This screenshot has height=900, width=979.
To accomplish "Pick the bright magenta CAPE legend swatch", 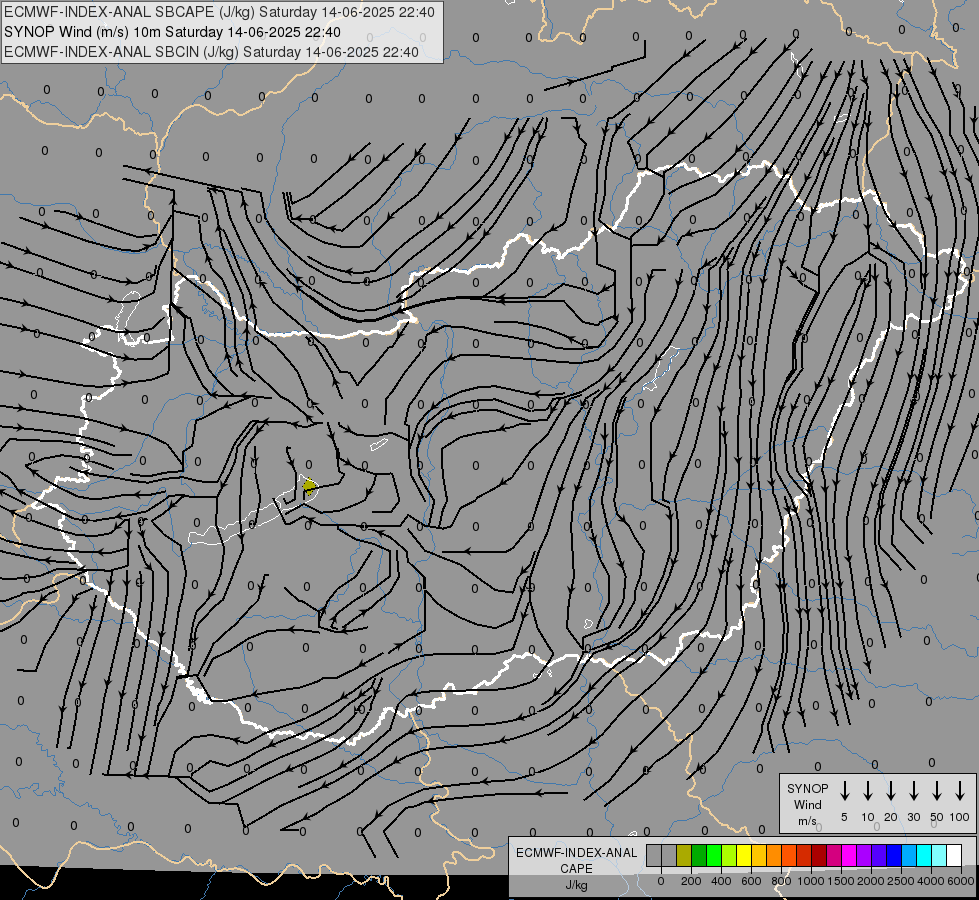I will 849,856.
